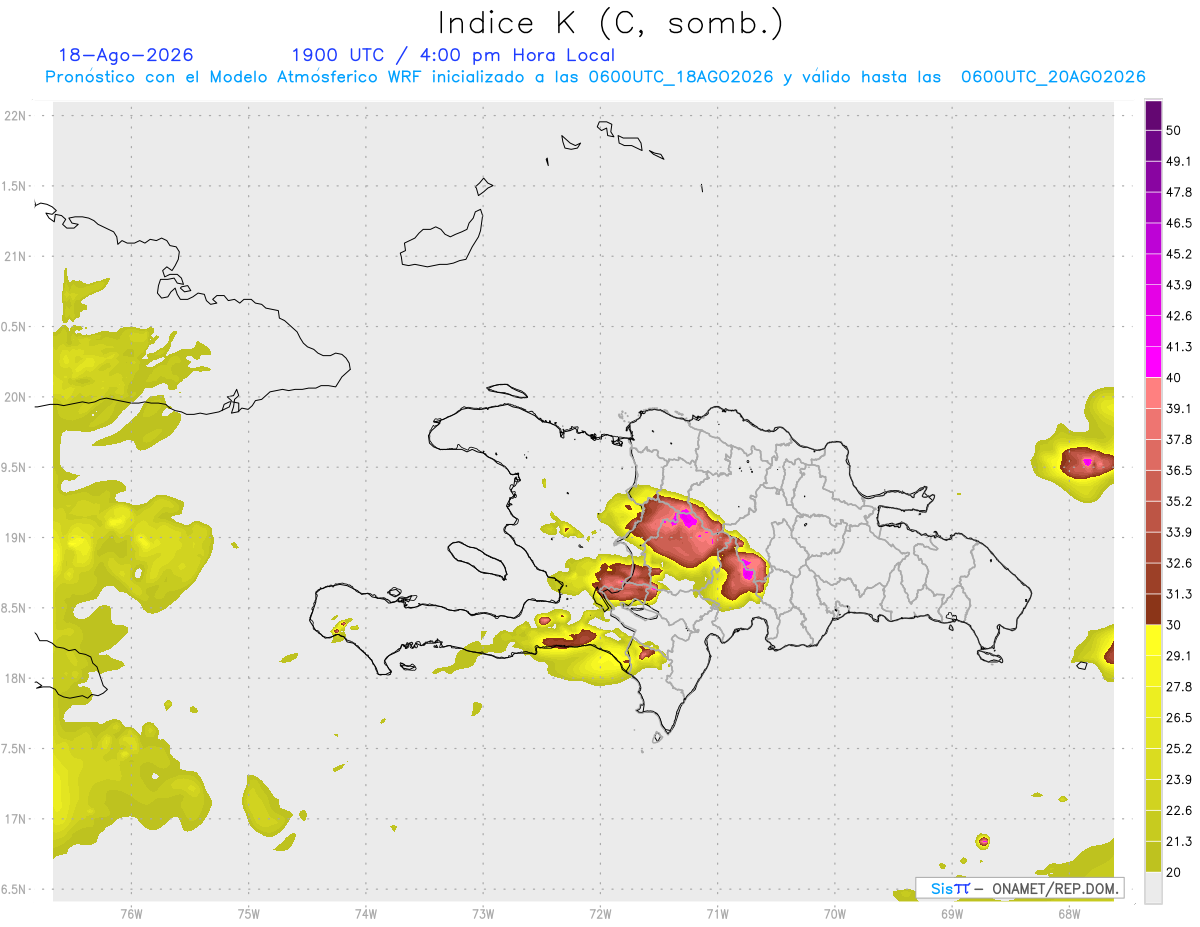
Task: Click the color scale value "29.1"
Action: (1179, 656)
